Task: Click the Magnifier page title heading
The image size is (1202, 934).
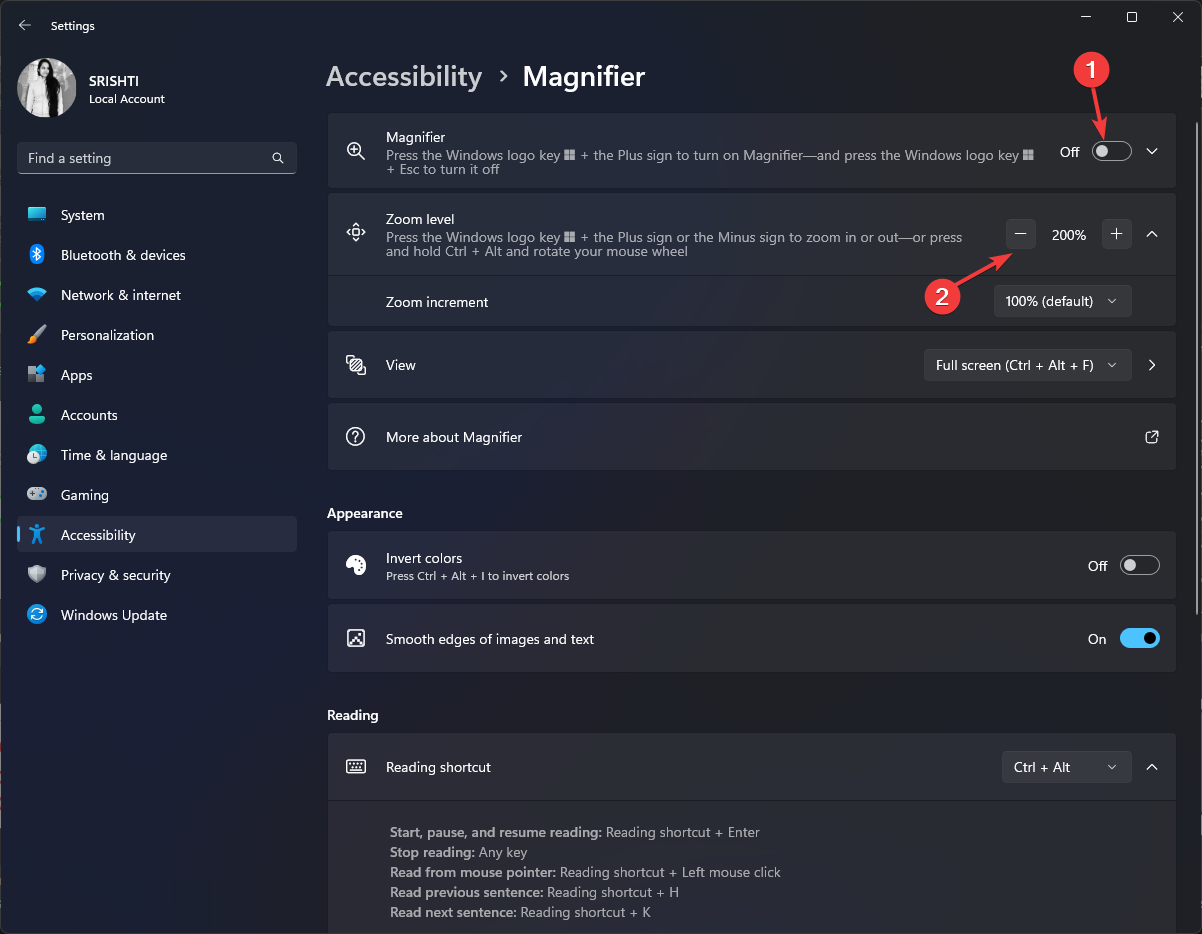Action: pos(584,77)
